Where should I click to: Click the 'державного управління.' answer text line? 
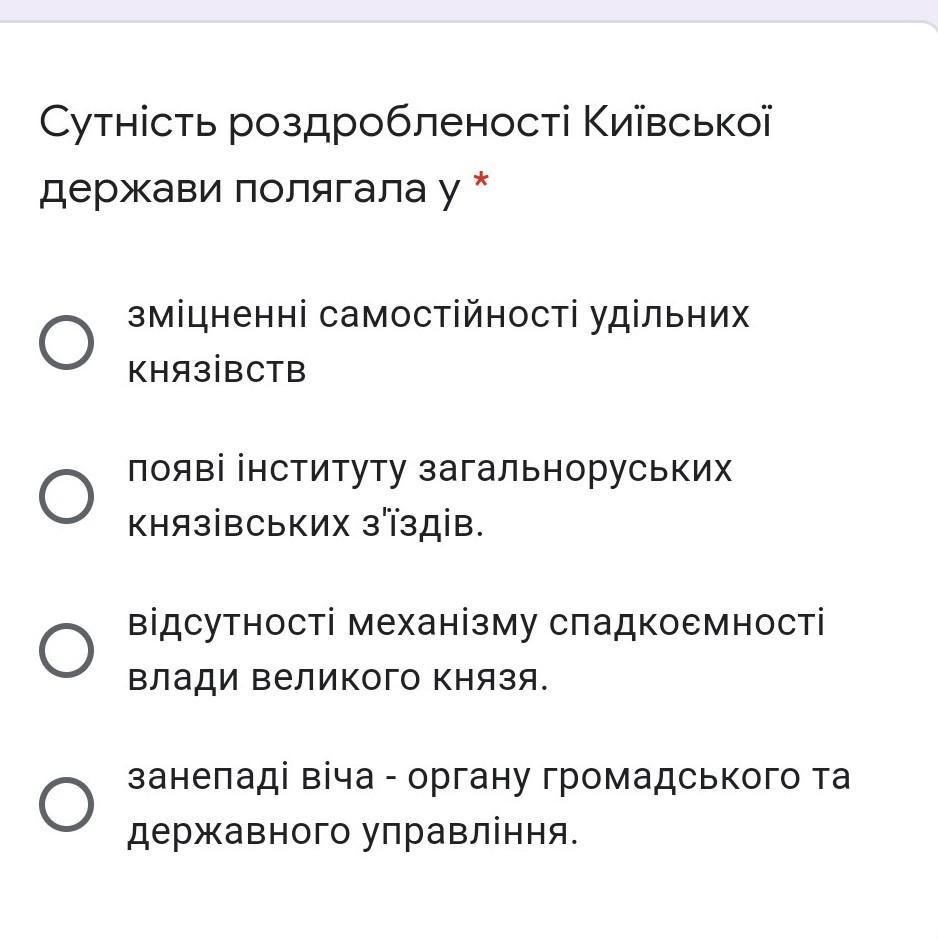click(x=352, y=832)
